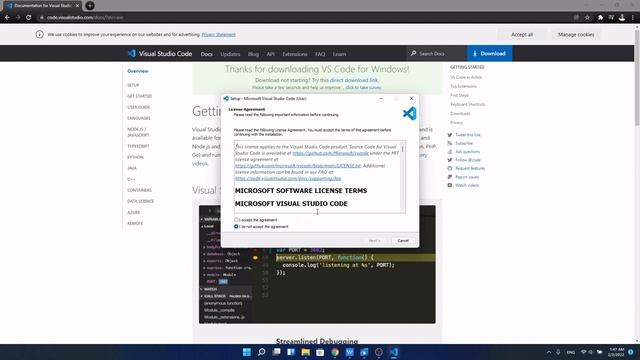Click 'VS Code in Action' in right sidebar

click(x=466, y=77)
